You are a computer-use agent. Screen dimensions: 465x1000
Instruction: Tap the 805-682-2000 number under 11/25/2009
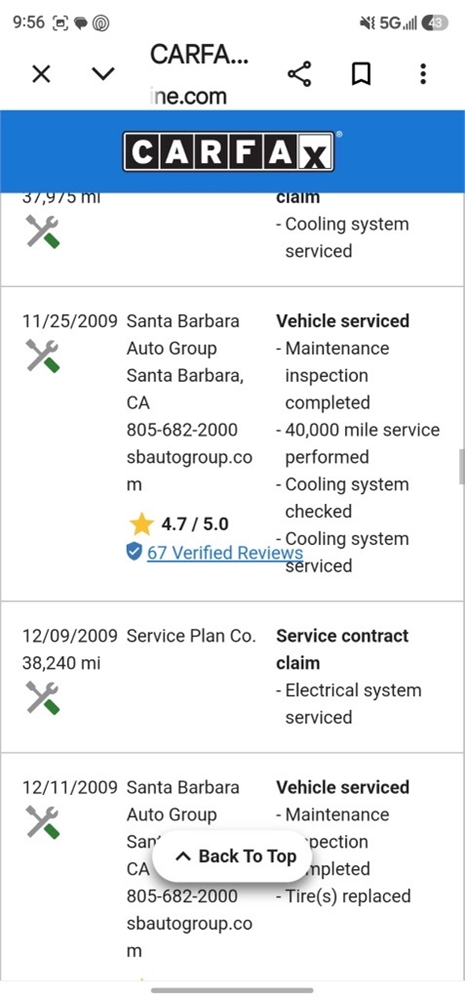(182, 430)
